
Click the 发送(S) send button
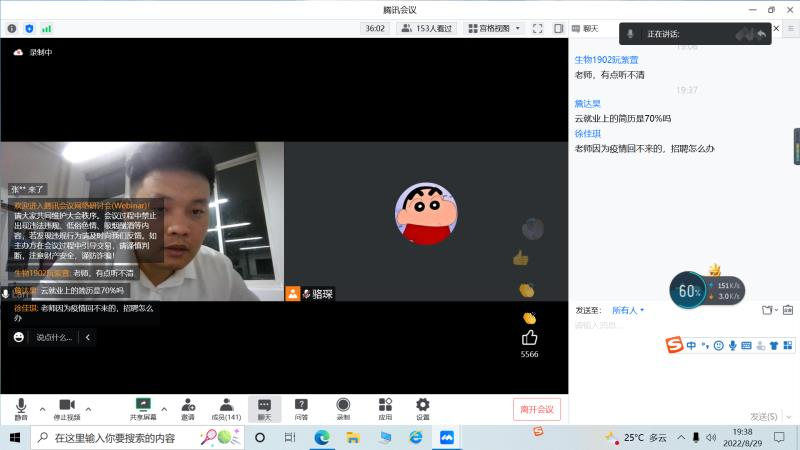tap(763, 416)
